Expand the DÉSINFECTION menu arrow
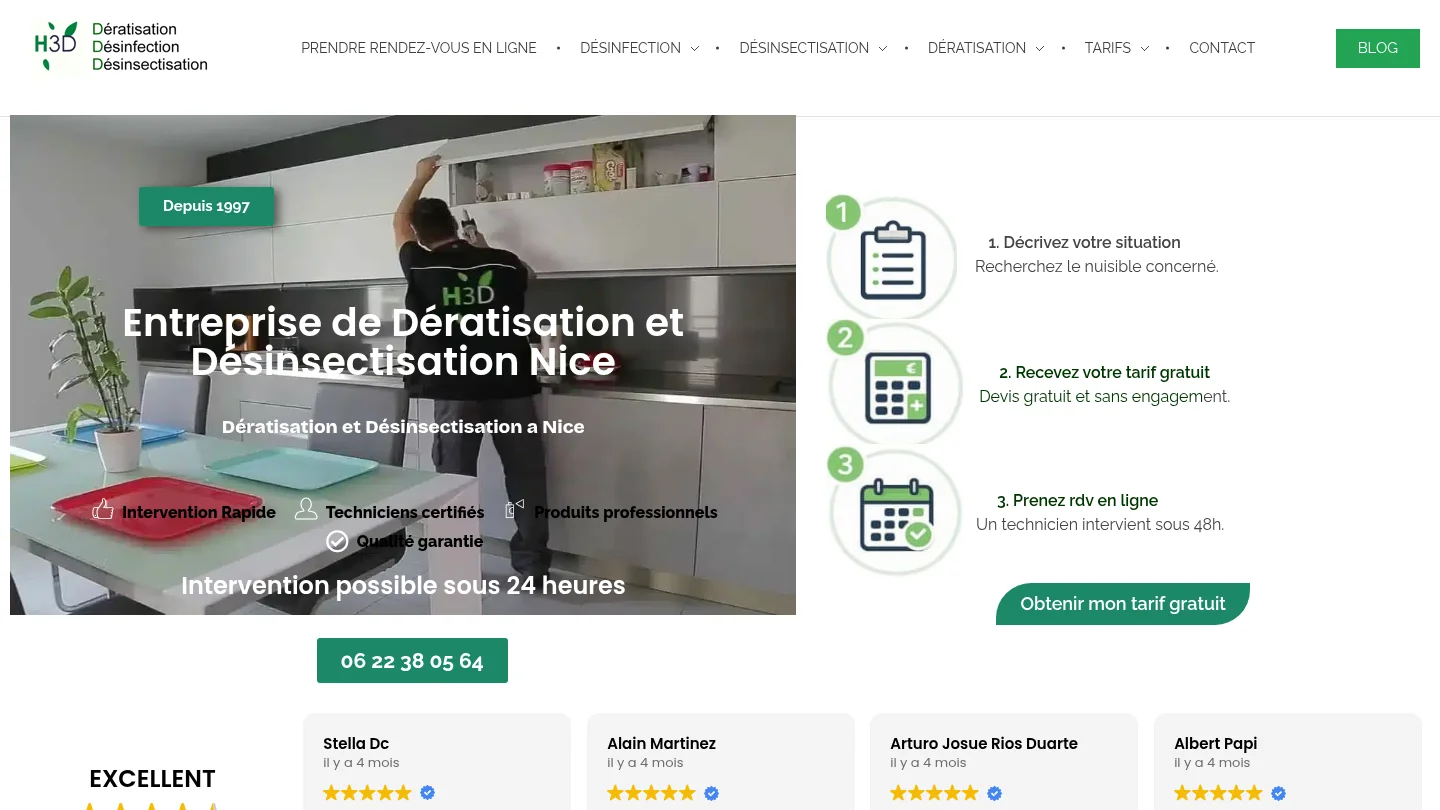Viewport: 1440px width, 810px height. click(694, 48)
